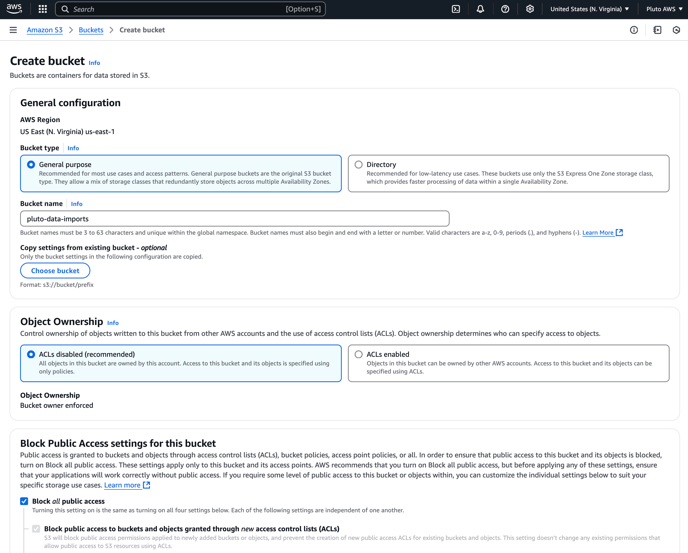Click 'US East (N. Virginia) us-east-1' text
688x553 pixels.
point(67,132)
